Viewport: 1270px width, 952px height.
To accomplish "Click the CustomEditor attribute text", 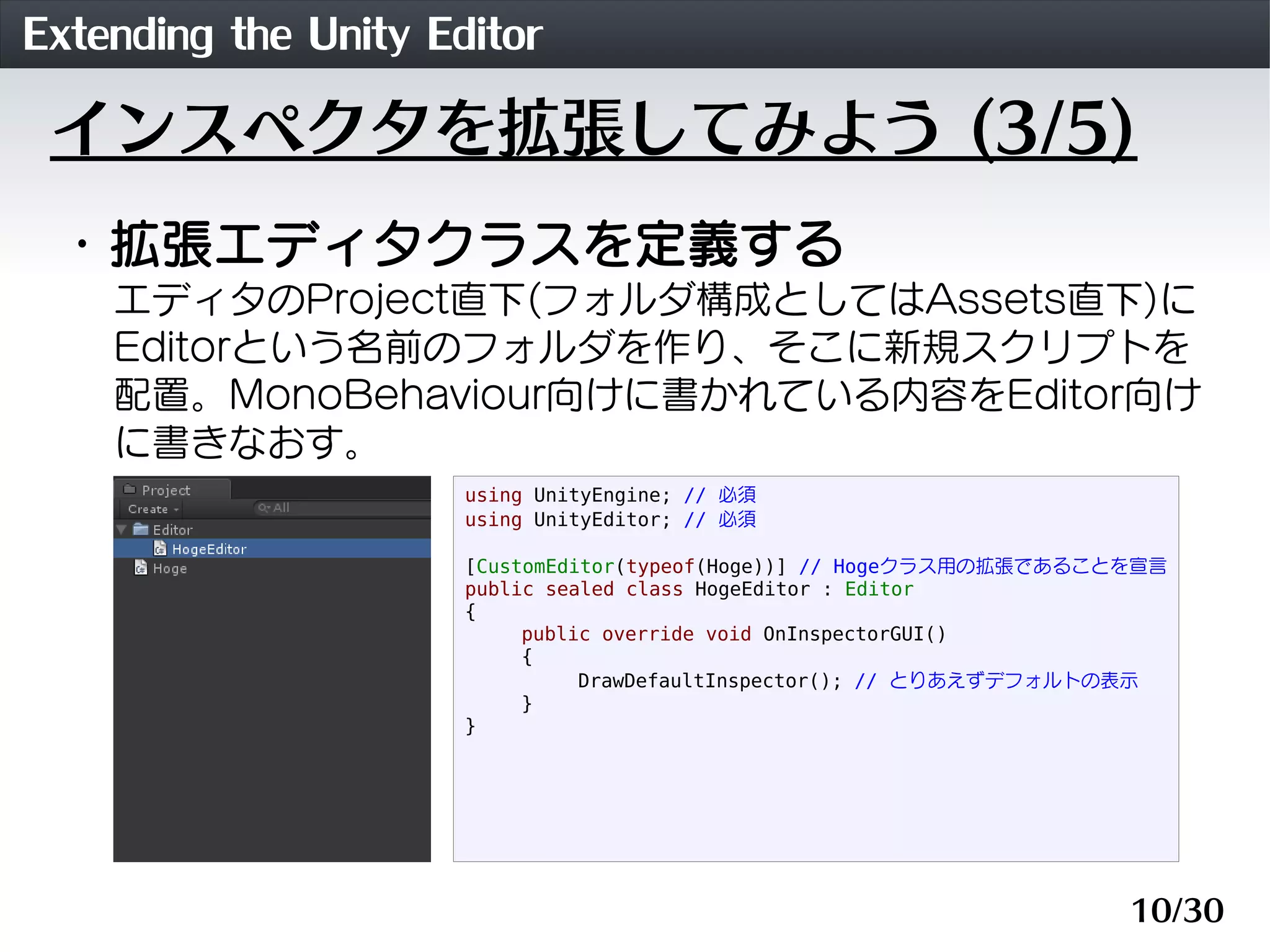I will tap(544, 566).
